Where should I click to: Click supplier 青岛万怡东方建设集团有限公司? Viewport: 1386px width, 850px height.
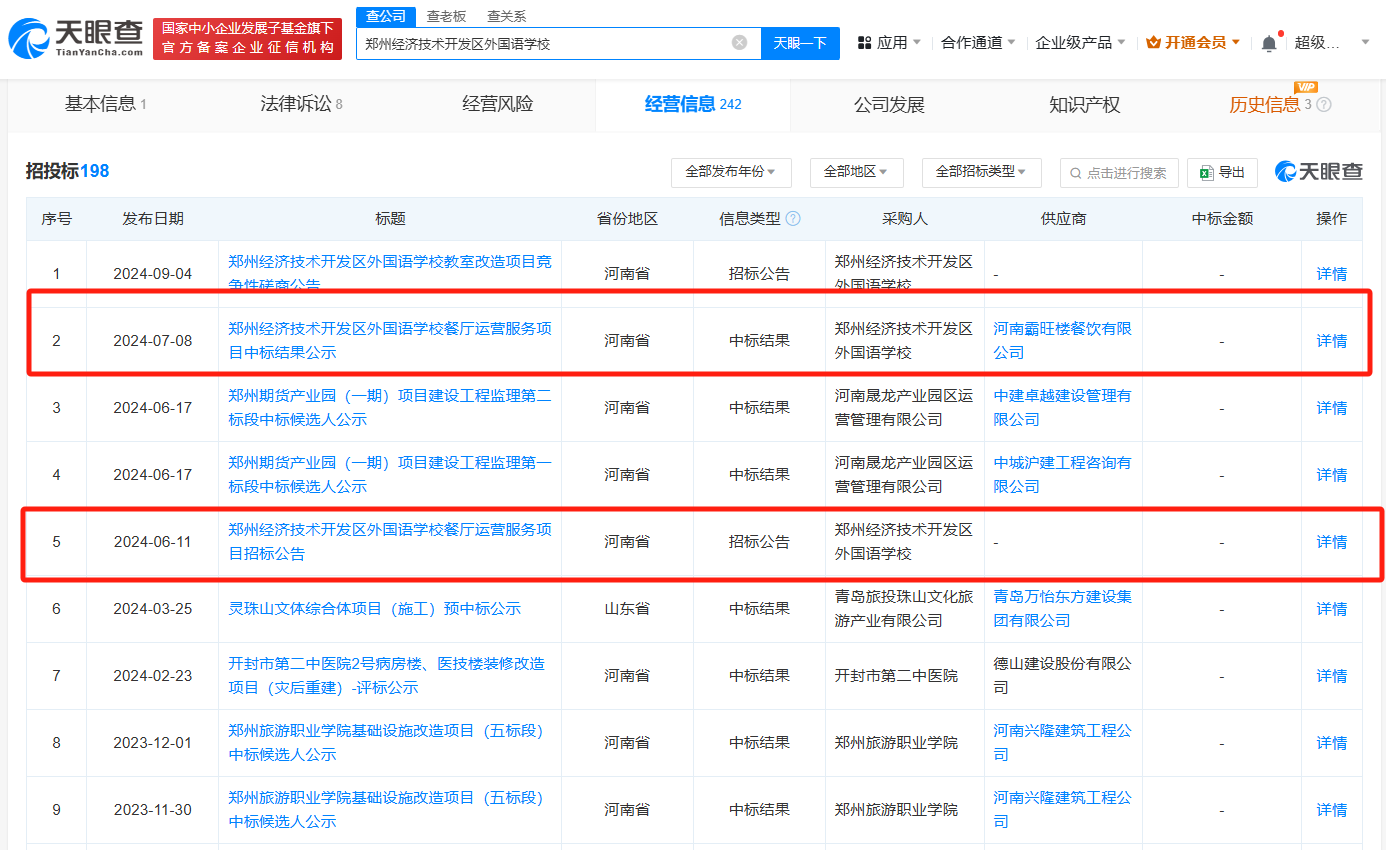(1063, 608)
